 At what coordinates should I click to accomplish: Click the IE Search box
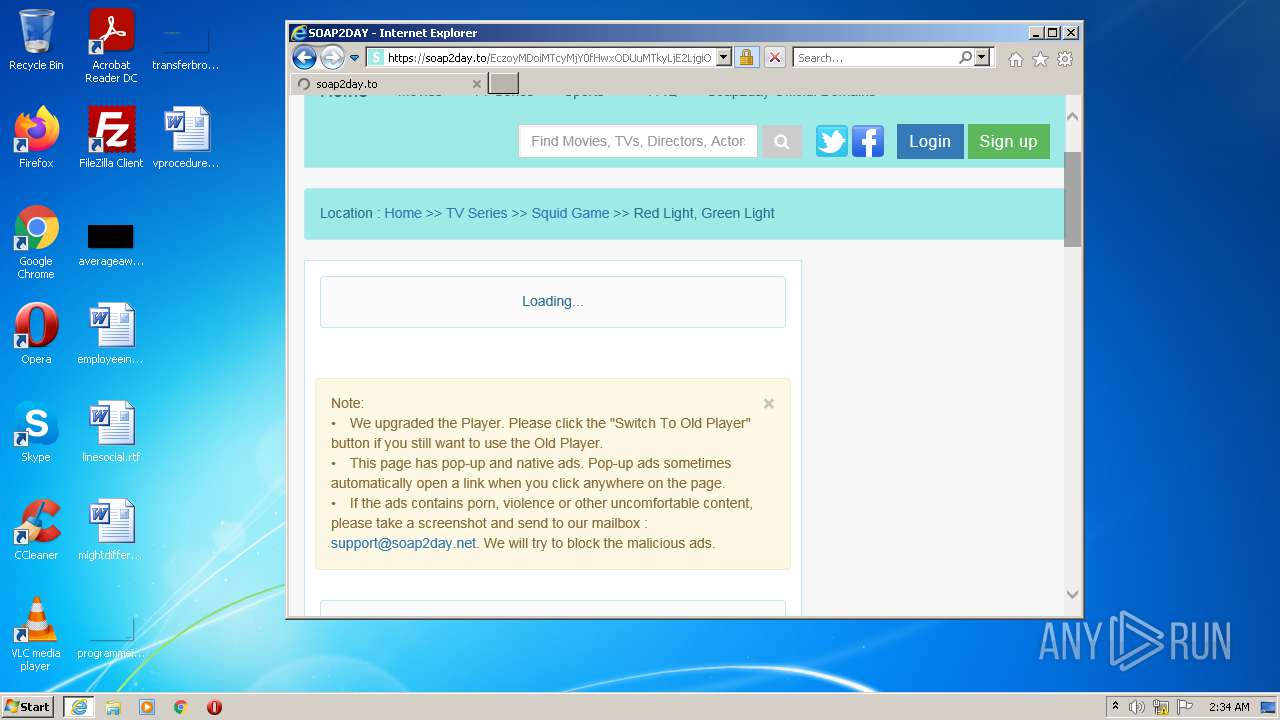coord(875,58)
